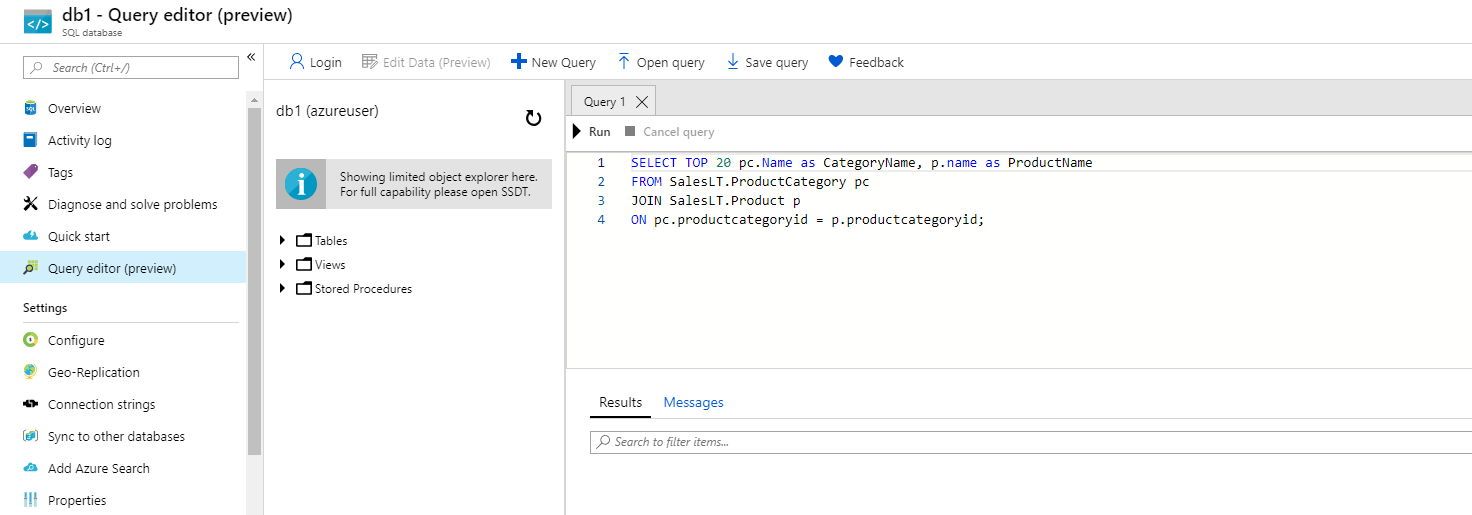Click the refresh icon beside db1 (azureuser)
The height and width of the screenshot is (515, 1472).
(533, 119)
